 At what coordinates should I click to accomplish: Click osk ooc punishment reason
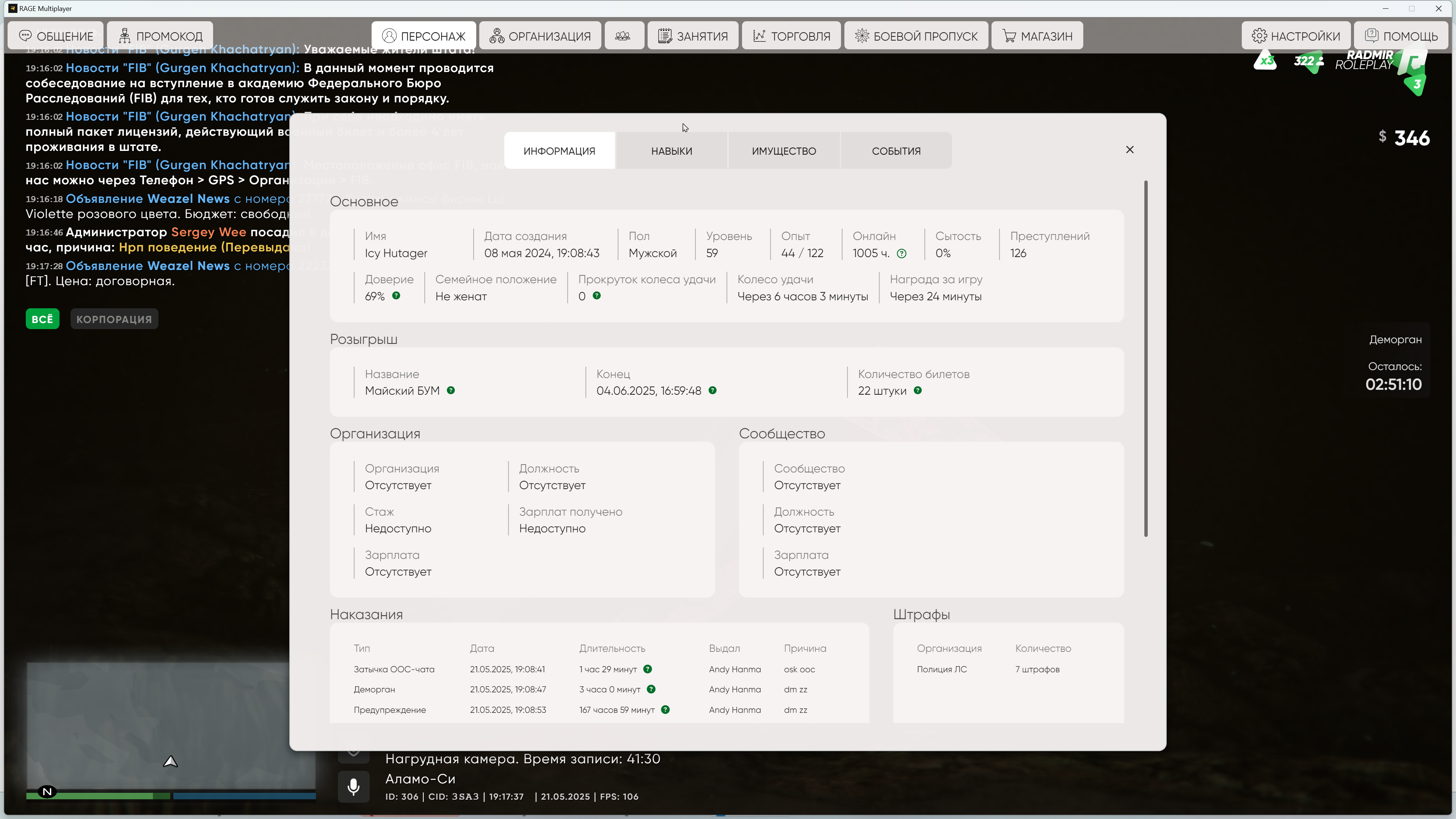coord(799,669)
